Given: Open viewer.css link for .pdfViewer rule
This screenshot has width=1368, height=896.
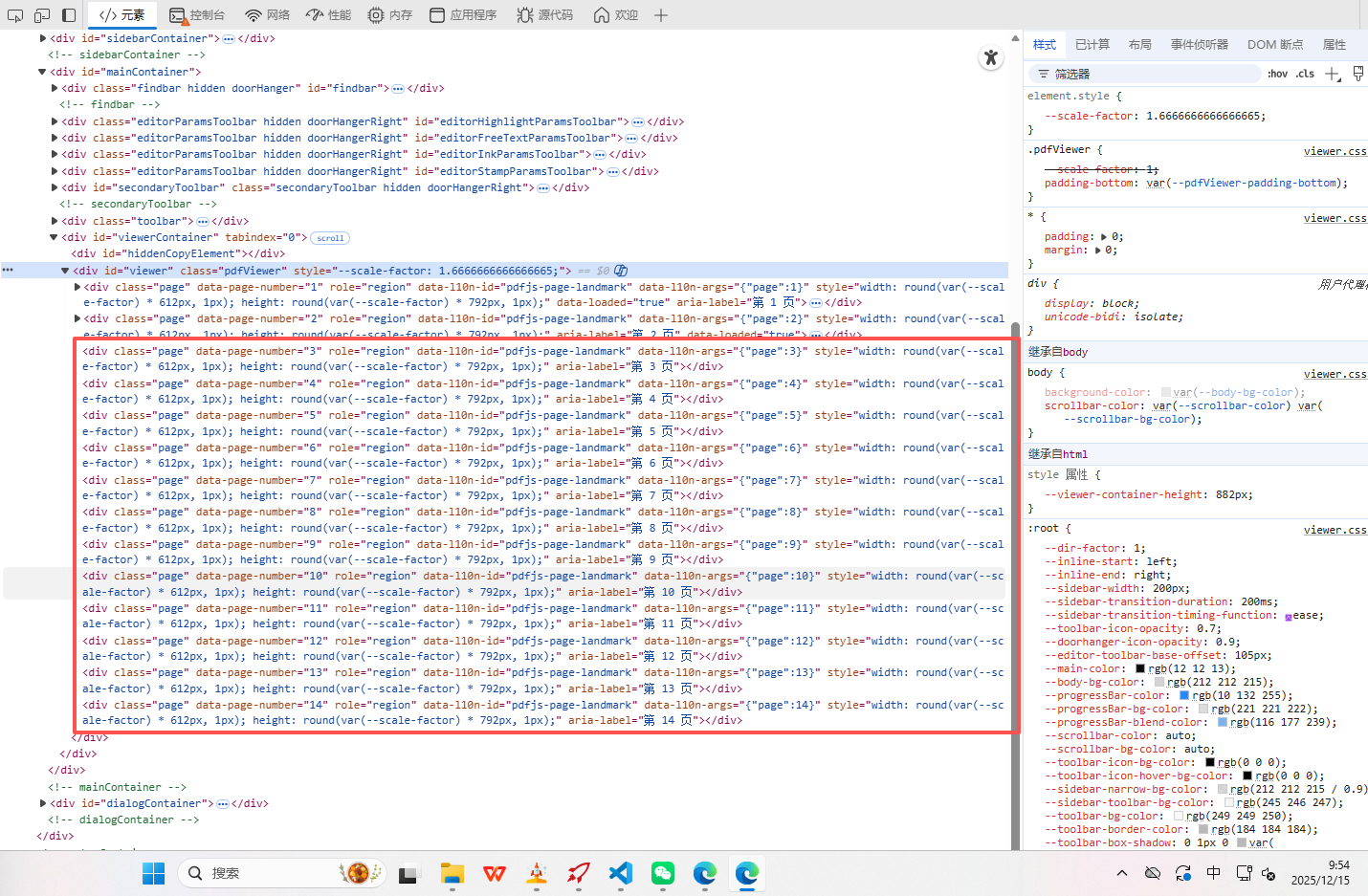Looking at the screenshot, I should pos(1335,151).
